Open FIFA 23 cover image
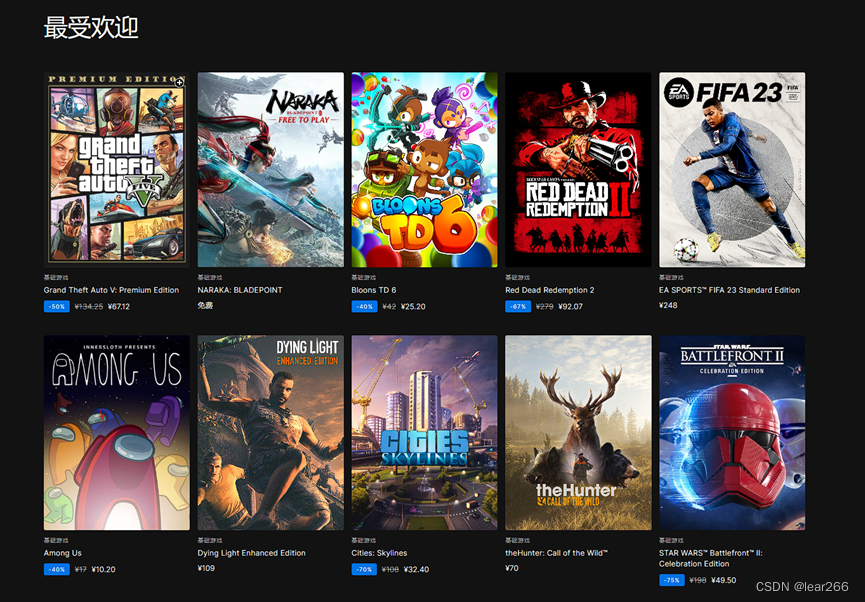This screenshot has height=602, width=865. click(x=732, y=169)
